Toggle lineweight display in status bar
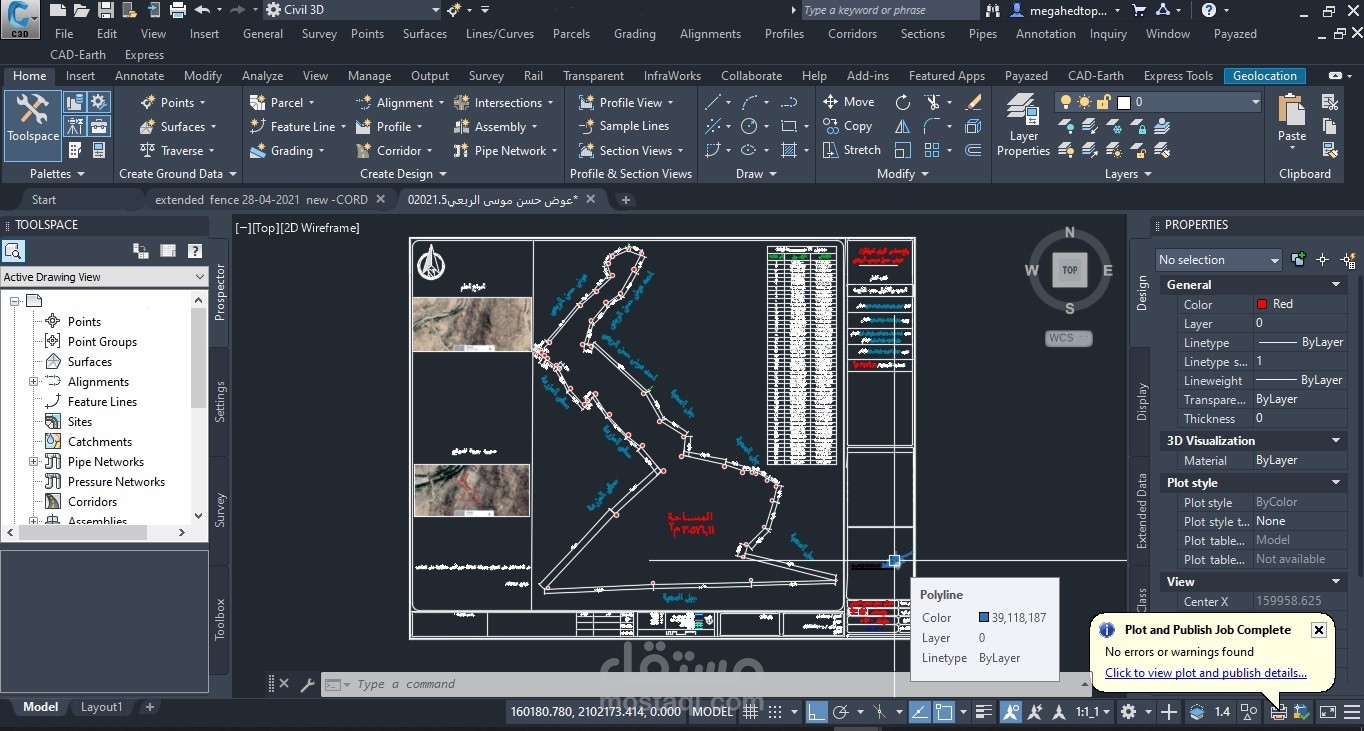Viewport: 1364px width, 731px height. tap(985, 712)
